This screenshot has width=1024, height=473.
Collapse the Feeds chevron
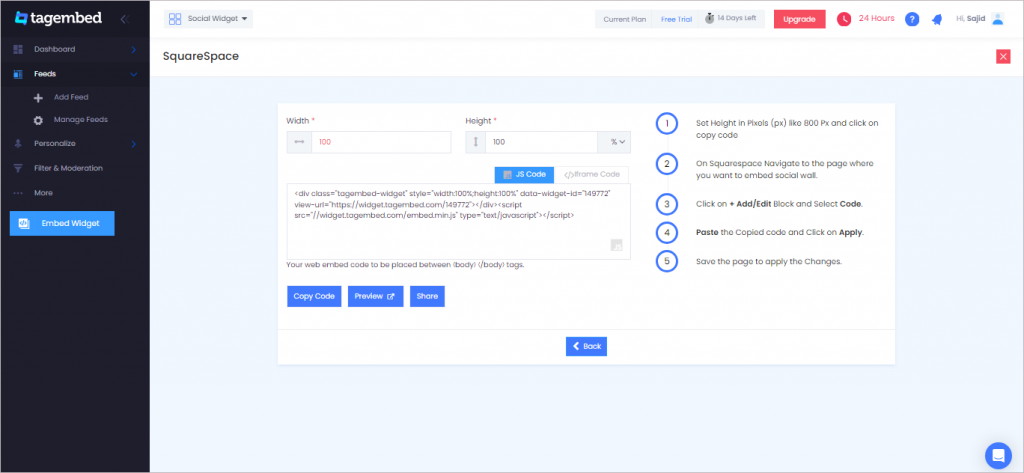click(x=134, y=74)
